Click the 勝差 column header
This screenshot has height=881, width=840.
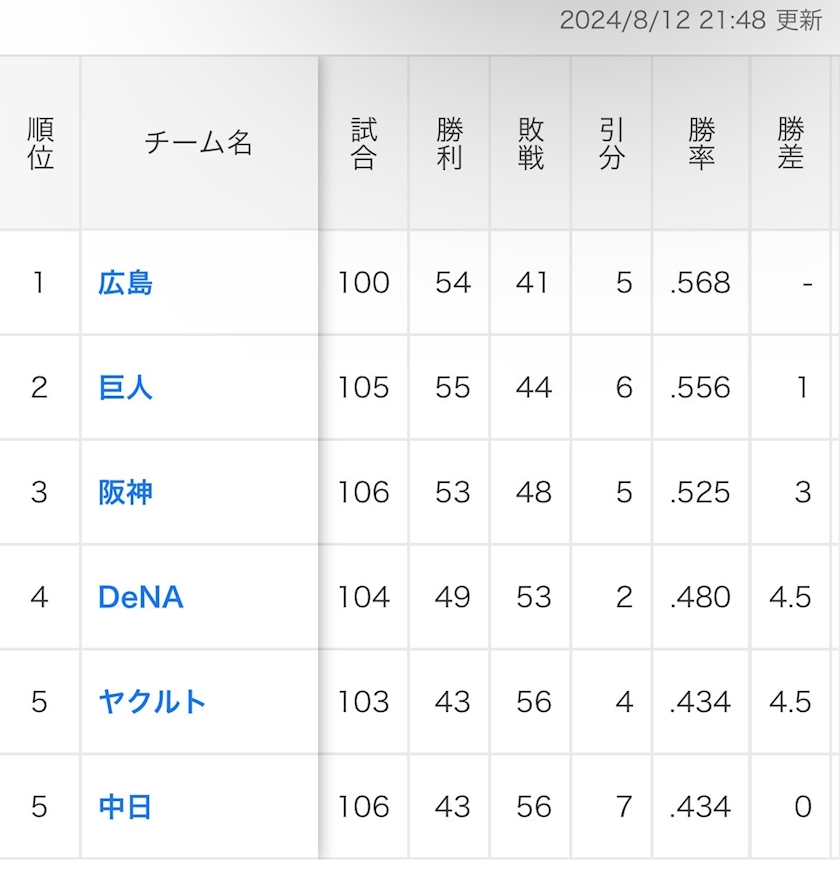(x=790, y=143)
